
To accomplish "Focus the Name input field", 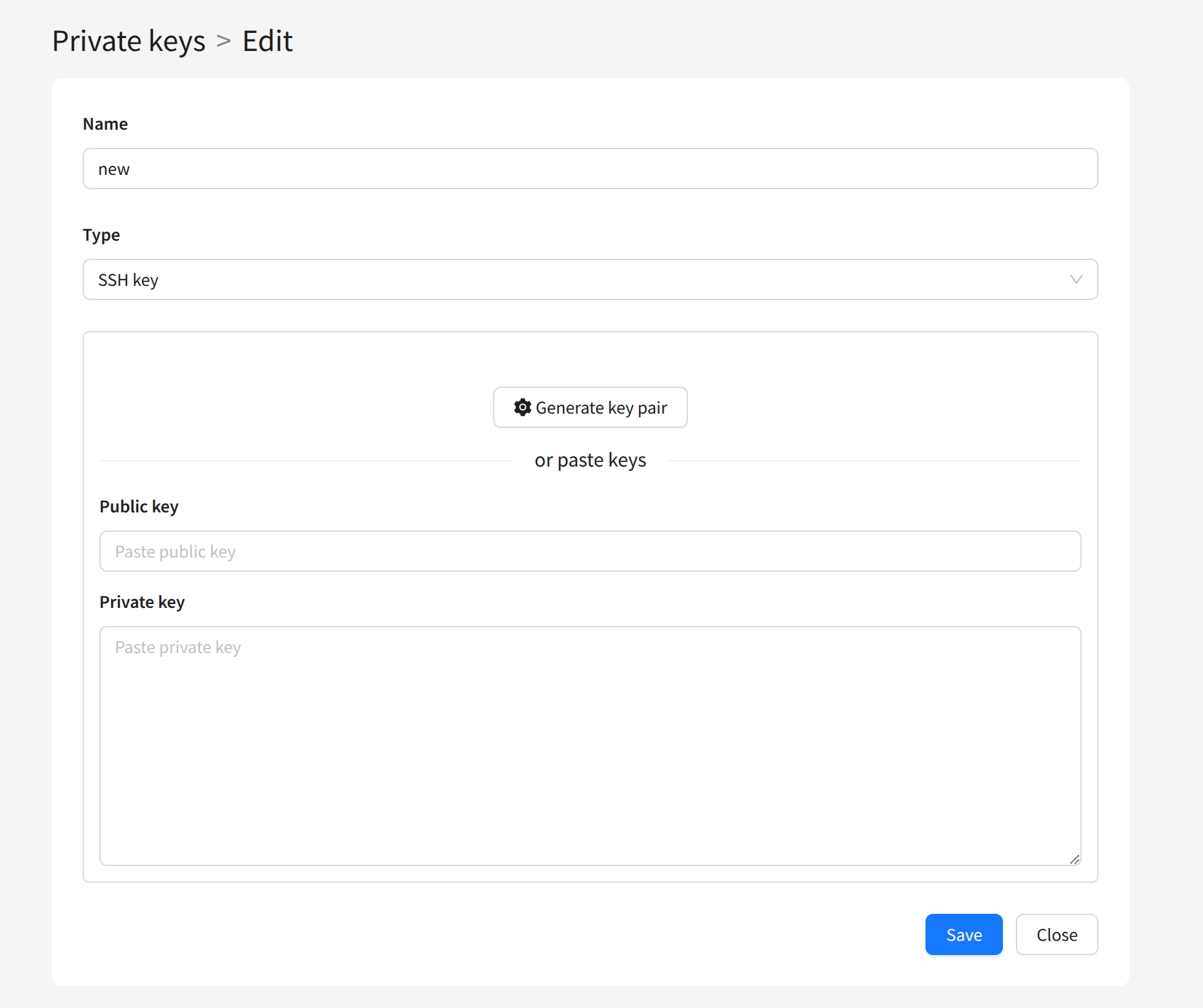I will (x=590, y=169).
